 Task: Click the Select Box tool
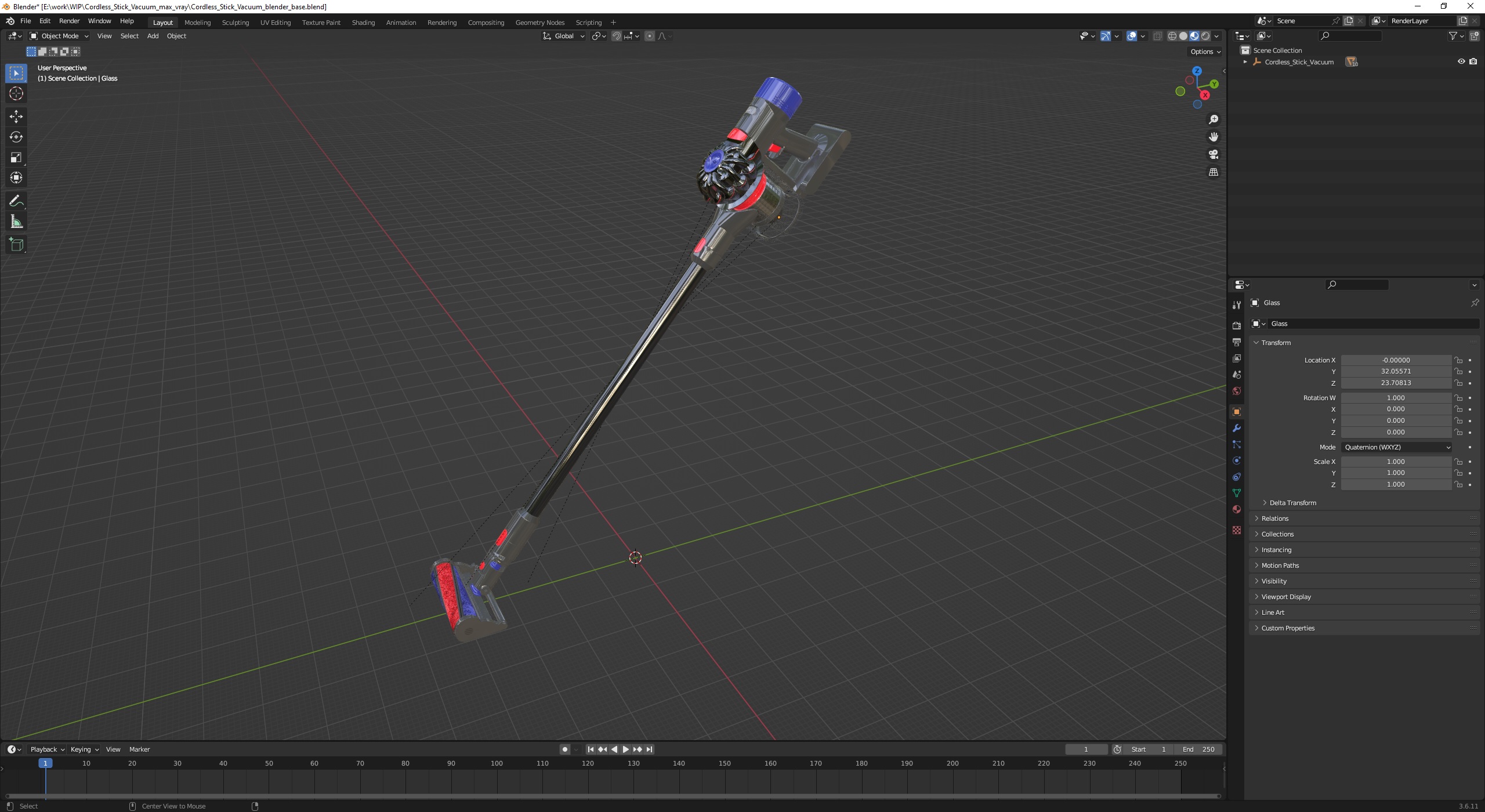pos(16,73)
